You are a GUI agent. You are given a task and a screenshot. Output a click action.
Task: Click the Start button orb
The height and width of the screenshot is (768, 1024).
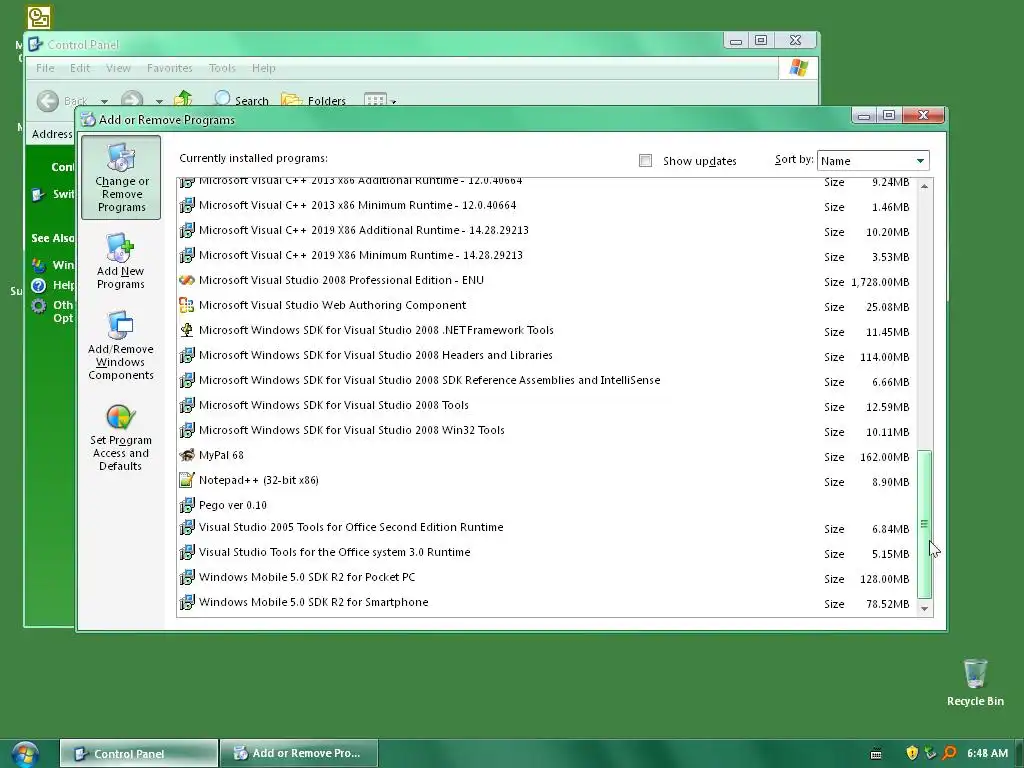click(25, 754)
